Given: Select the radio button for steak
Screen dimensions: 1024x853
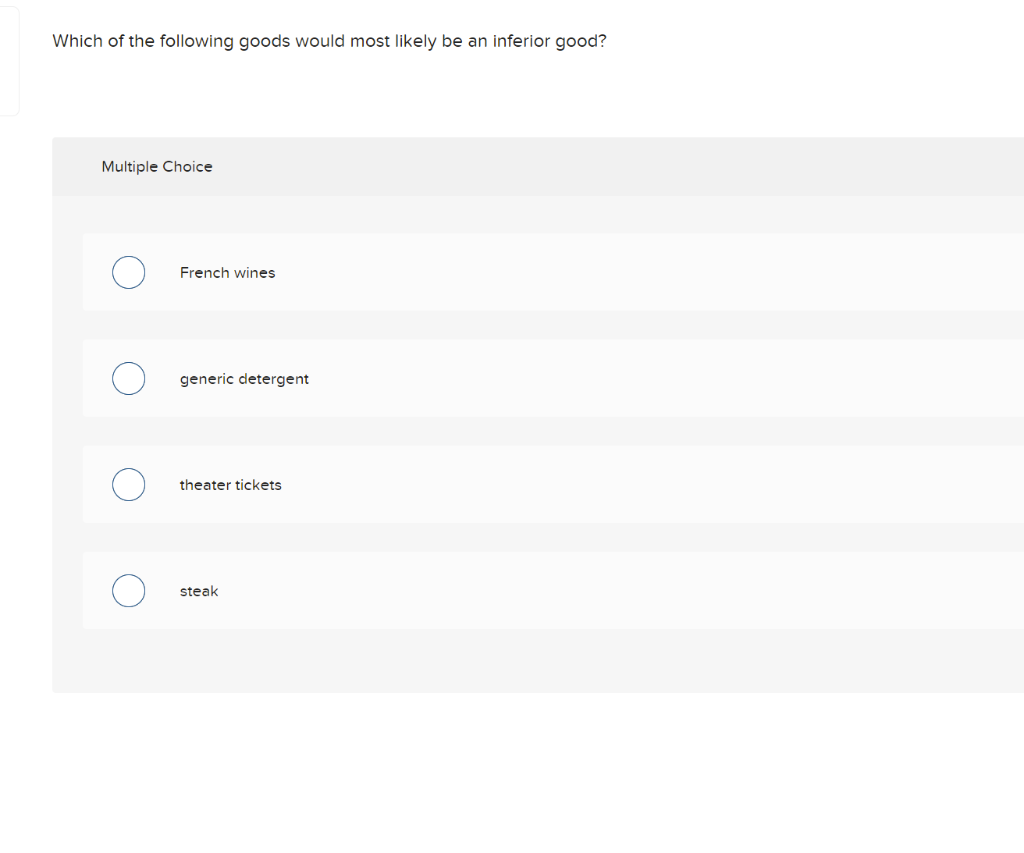Looking at the screenshot, I should coord(129,590).
